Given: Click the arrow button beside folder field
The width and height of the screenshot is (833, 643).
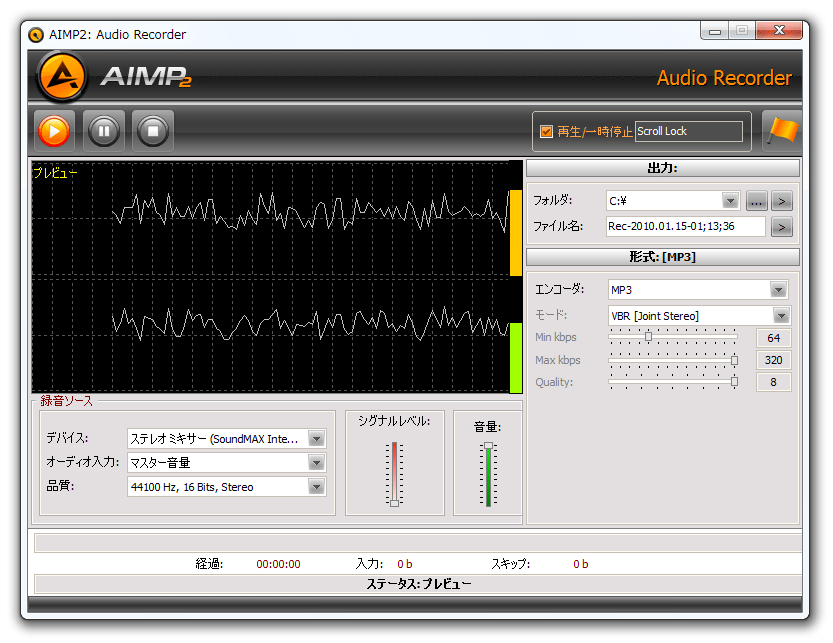Looking at the screenshot, I should click(x=782, y=201).
